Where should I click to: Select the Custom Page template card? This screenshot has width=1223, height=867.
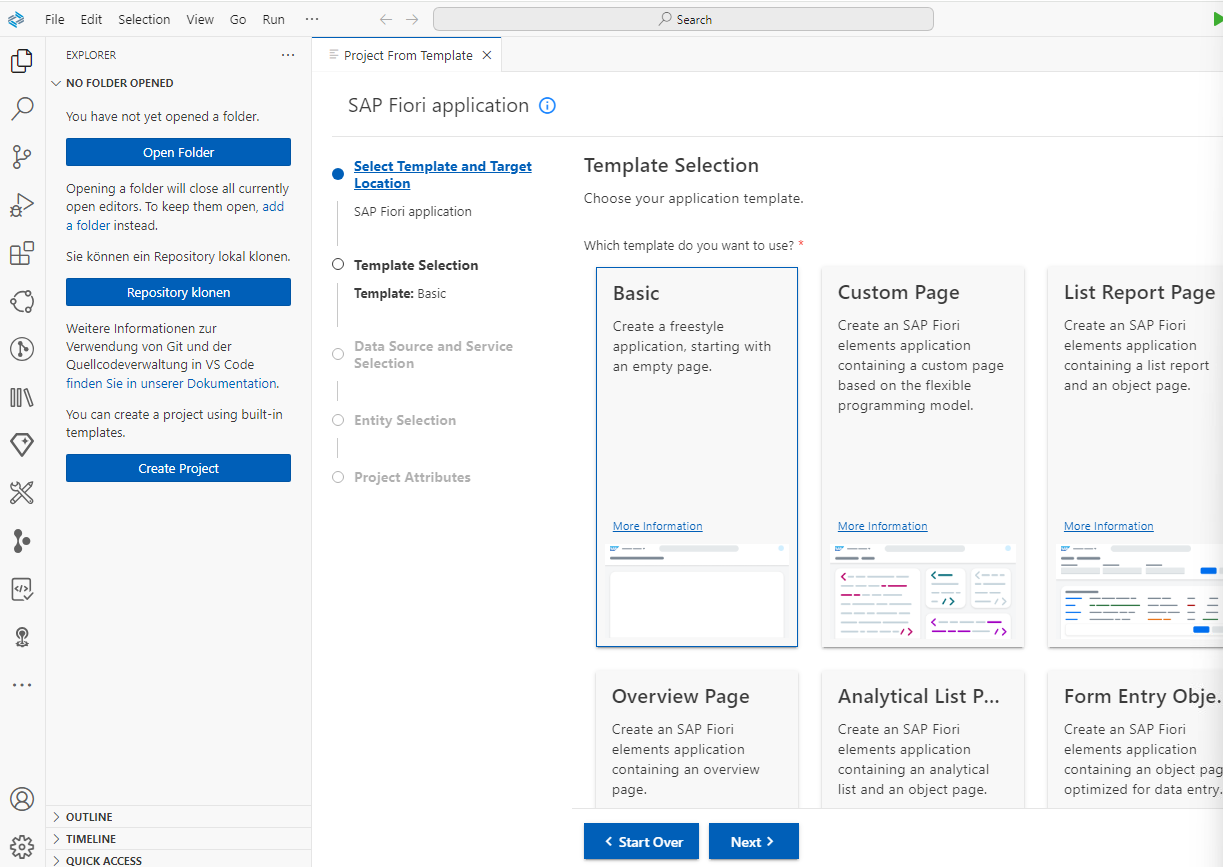coord(923,457)
